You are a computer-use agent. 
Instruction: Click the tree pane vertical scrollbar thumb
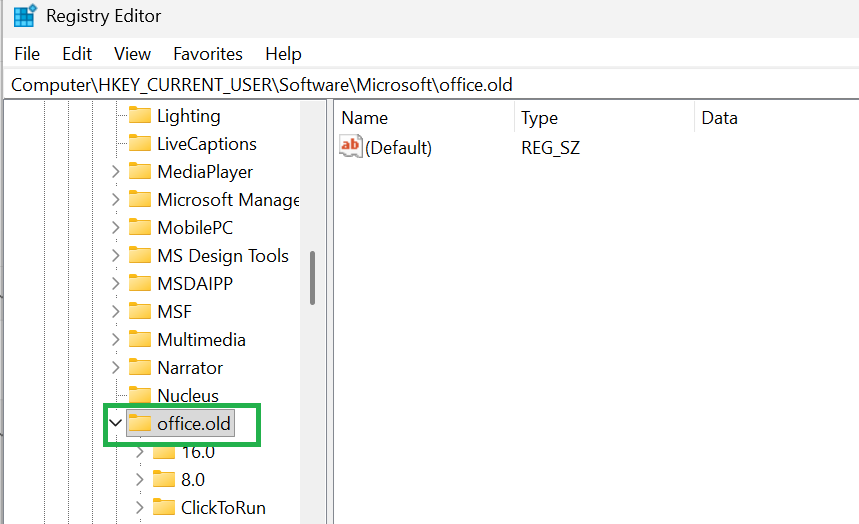coord(312,278)
